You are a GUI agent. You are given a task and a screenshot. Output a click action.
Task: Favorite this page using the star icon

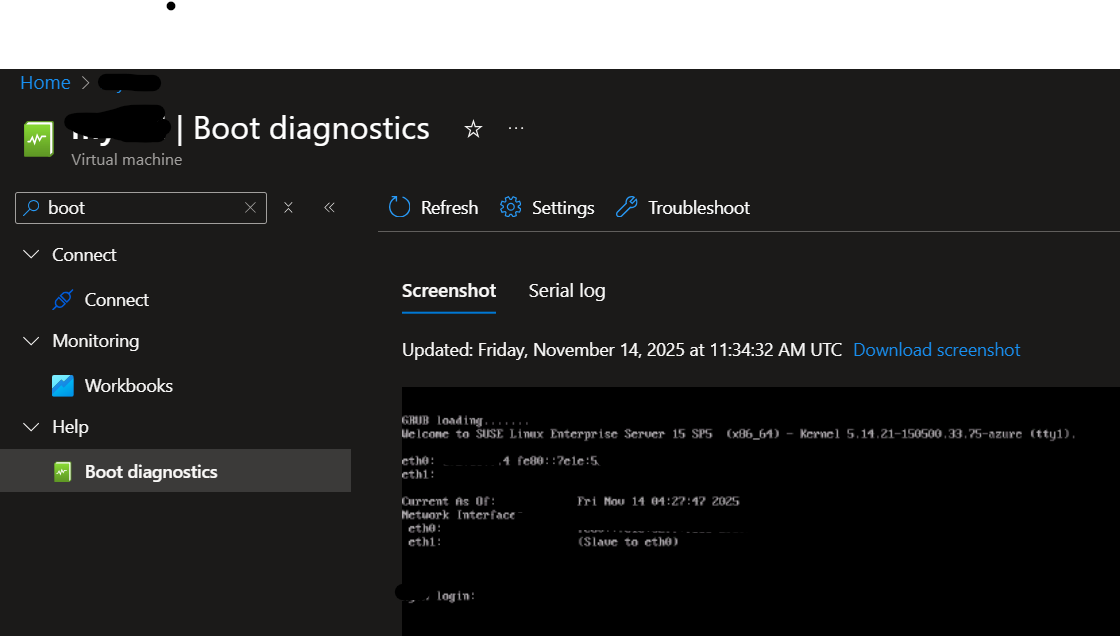tap(472, 129)
